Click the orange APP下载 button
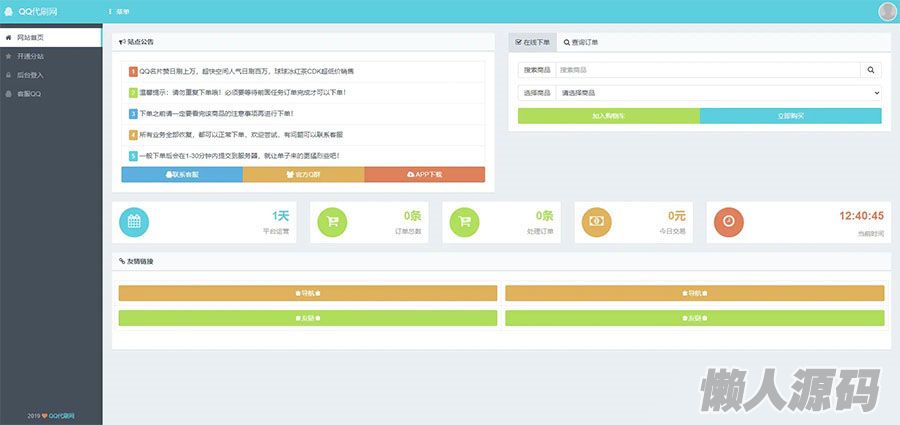The image size is (900, 425). click(x=424, y=174)
